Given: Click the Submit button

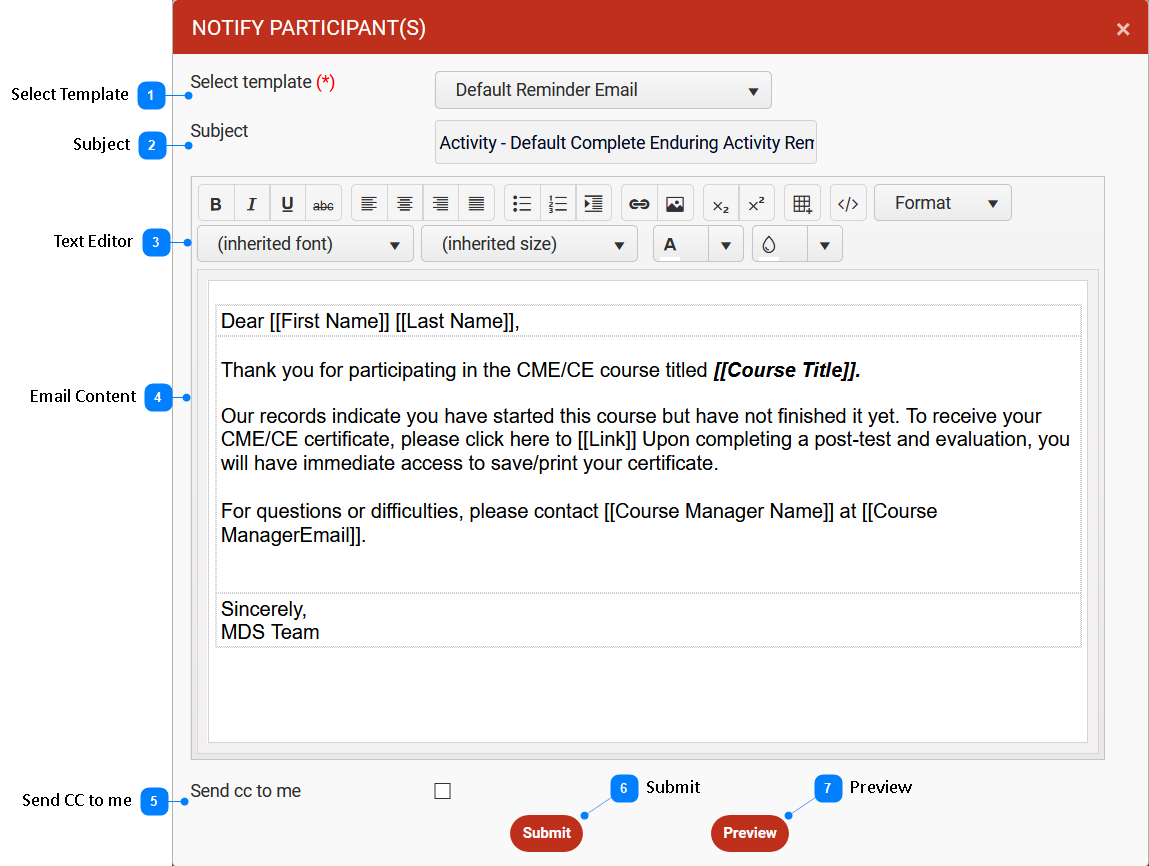Looking at the screenshot, I should tap(546, 833).
